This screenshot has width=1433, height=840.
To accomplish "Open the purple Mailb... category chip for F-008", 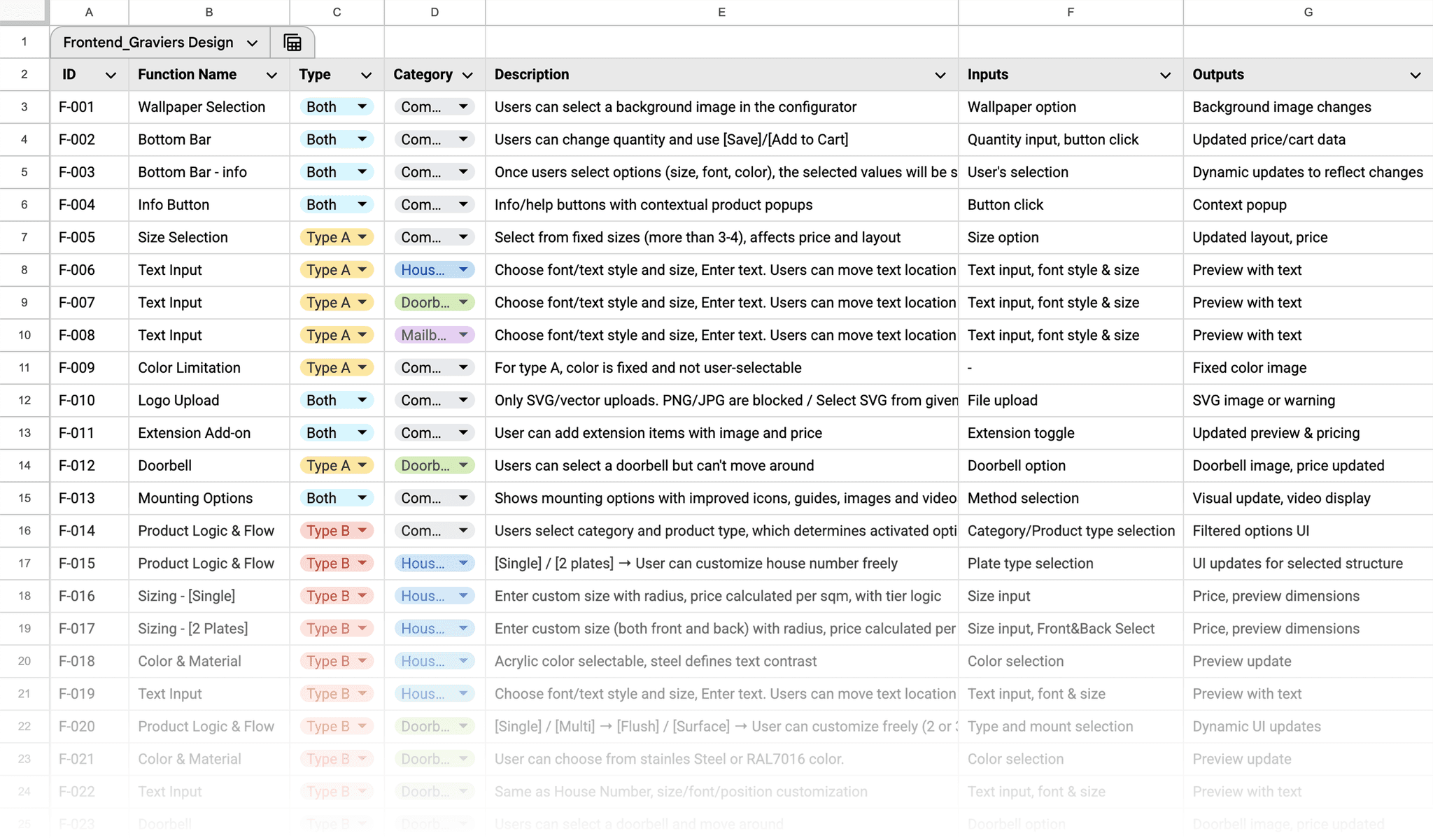I will (x=434, y=335).
